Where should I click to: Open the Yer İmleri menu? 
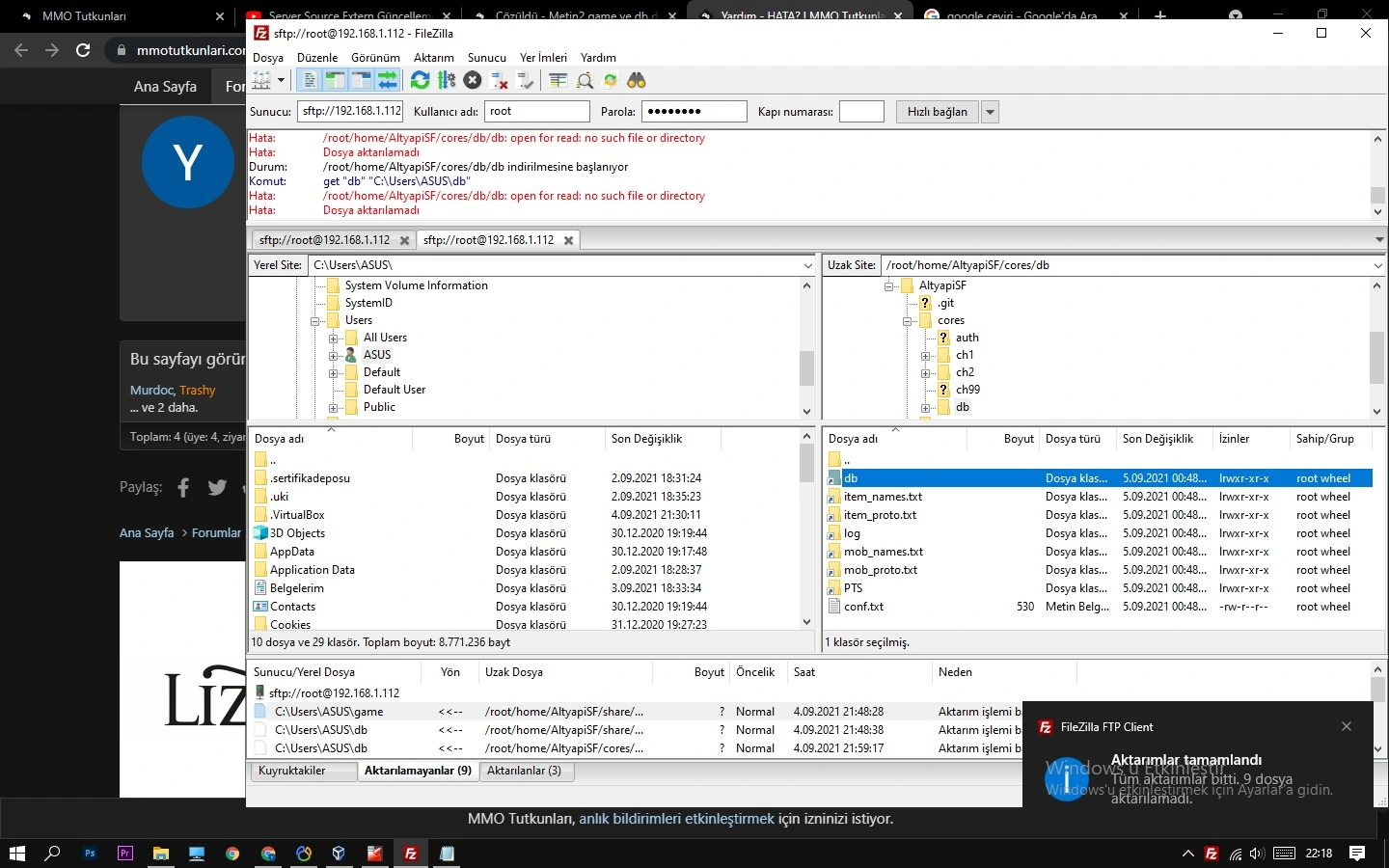click(543, 58)
